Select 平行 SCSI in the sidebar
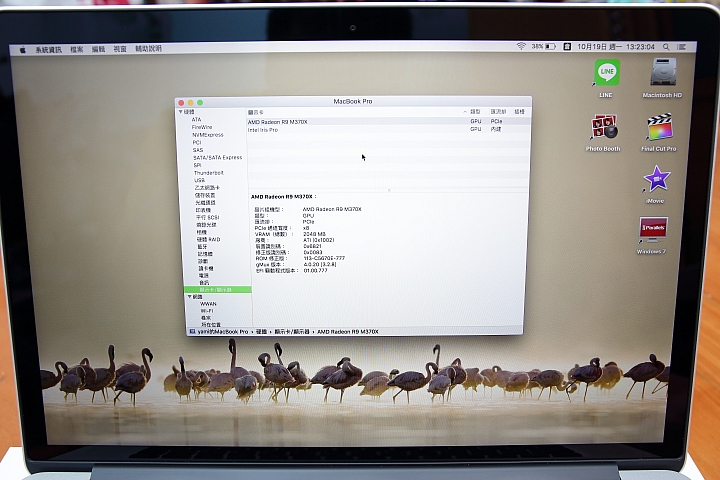This screenshot has height=480, width=720. (208, 217)
